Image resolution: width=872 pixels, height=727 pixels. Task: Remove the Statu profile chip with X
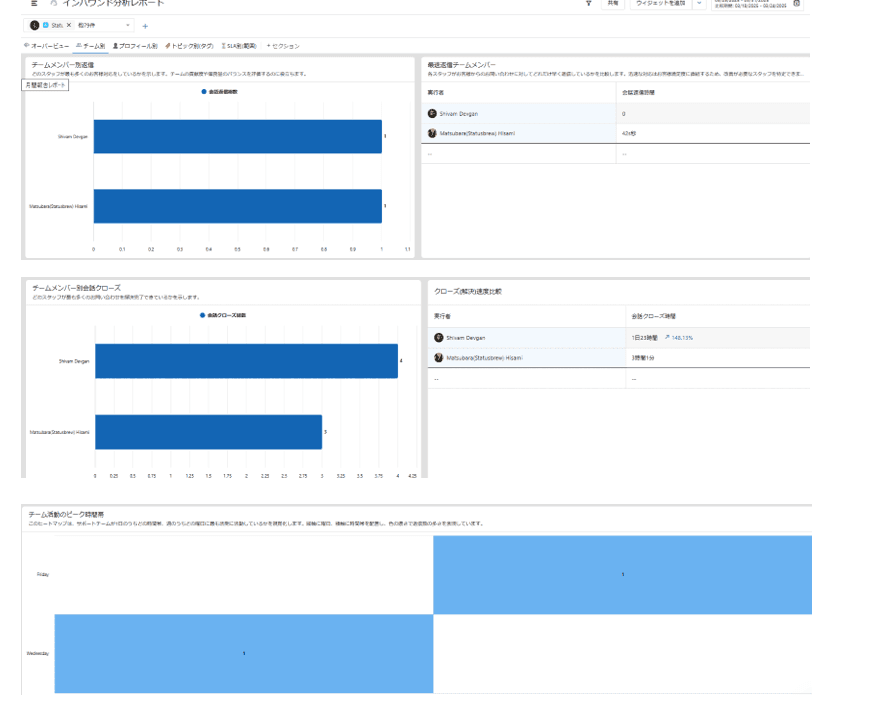coord(69,25)
